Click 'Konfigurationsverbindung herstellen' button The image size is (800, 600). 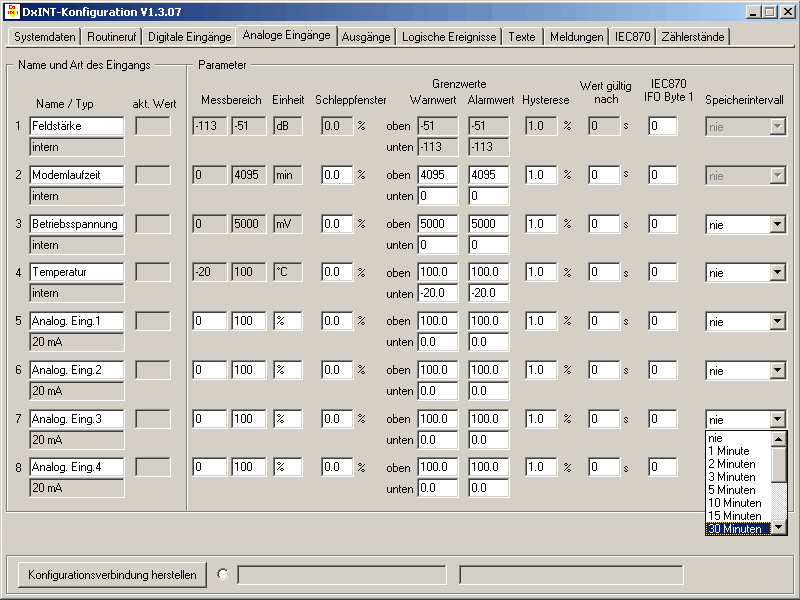[x=113, y=574]
